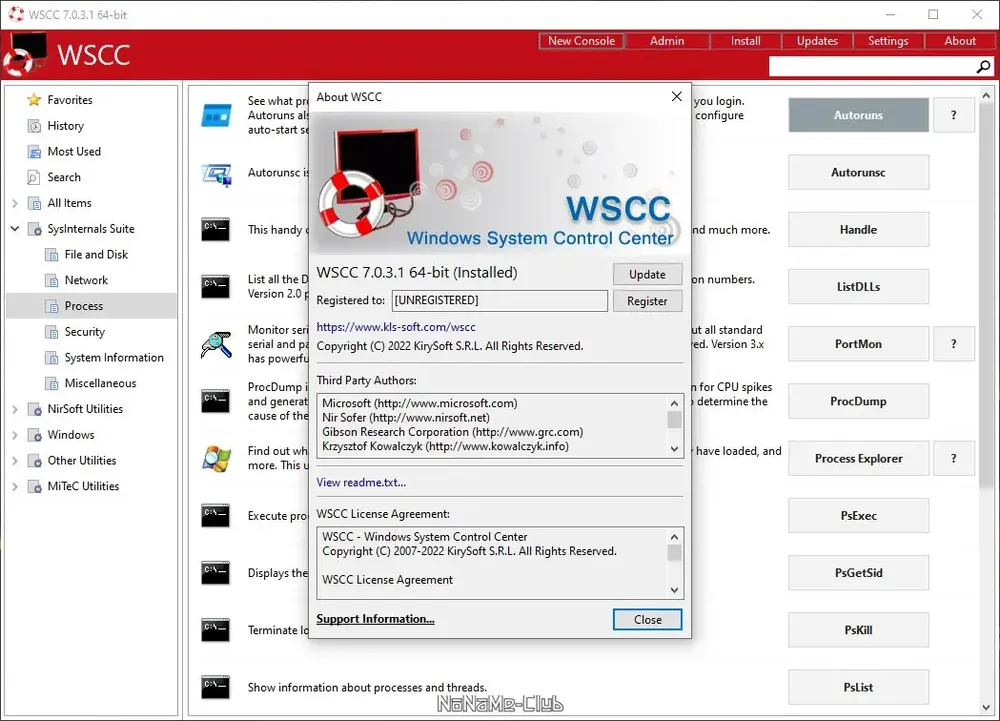1000x721 pixels.
Task: Click the PortMon magnifier icon in list
Action: pos(216,344)
